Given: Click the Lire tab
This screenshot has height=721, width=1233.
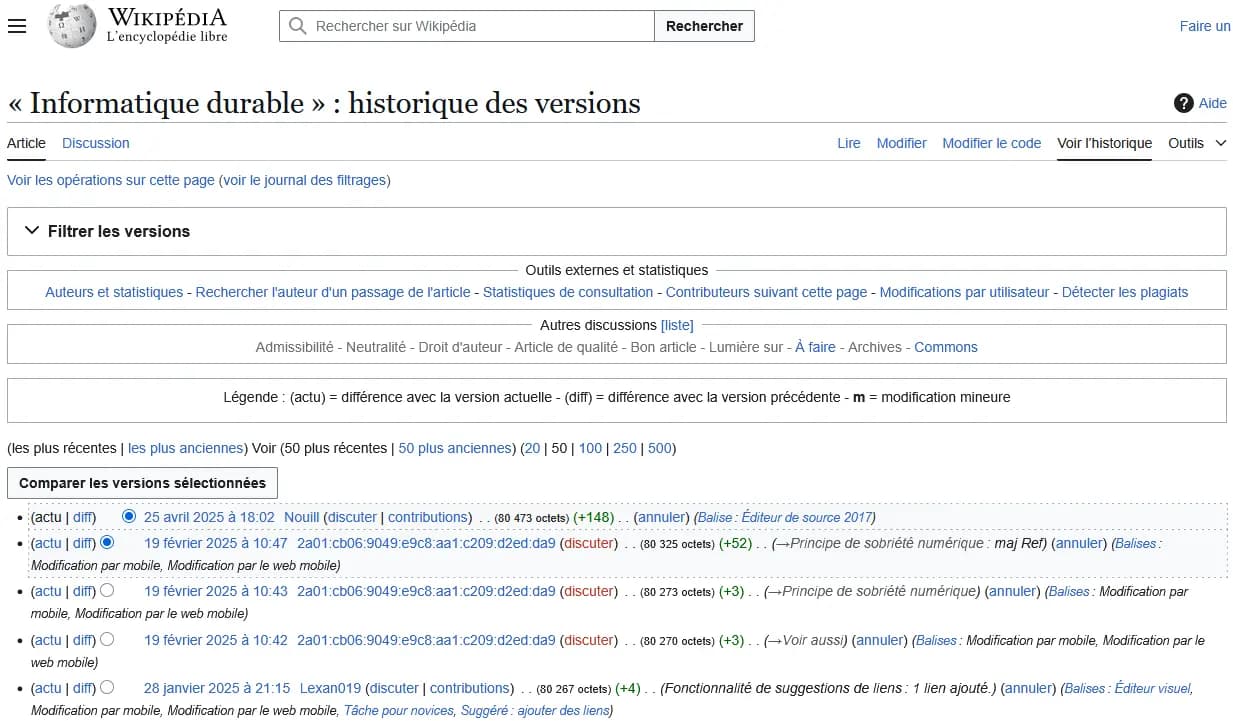Looking at the screenshot, I should click(848, 143).
